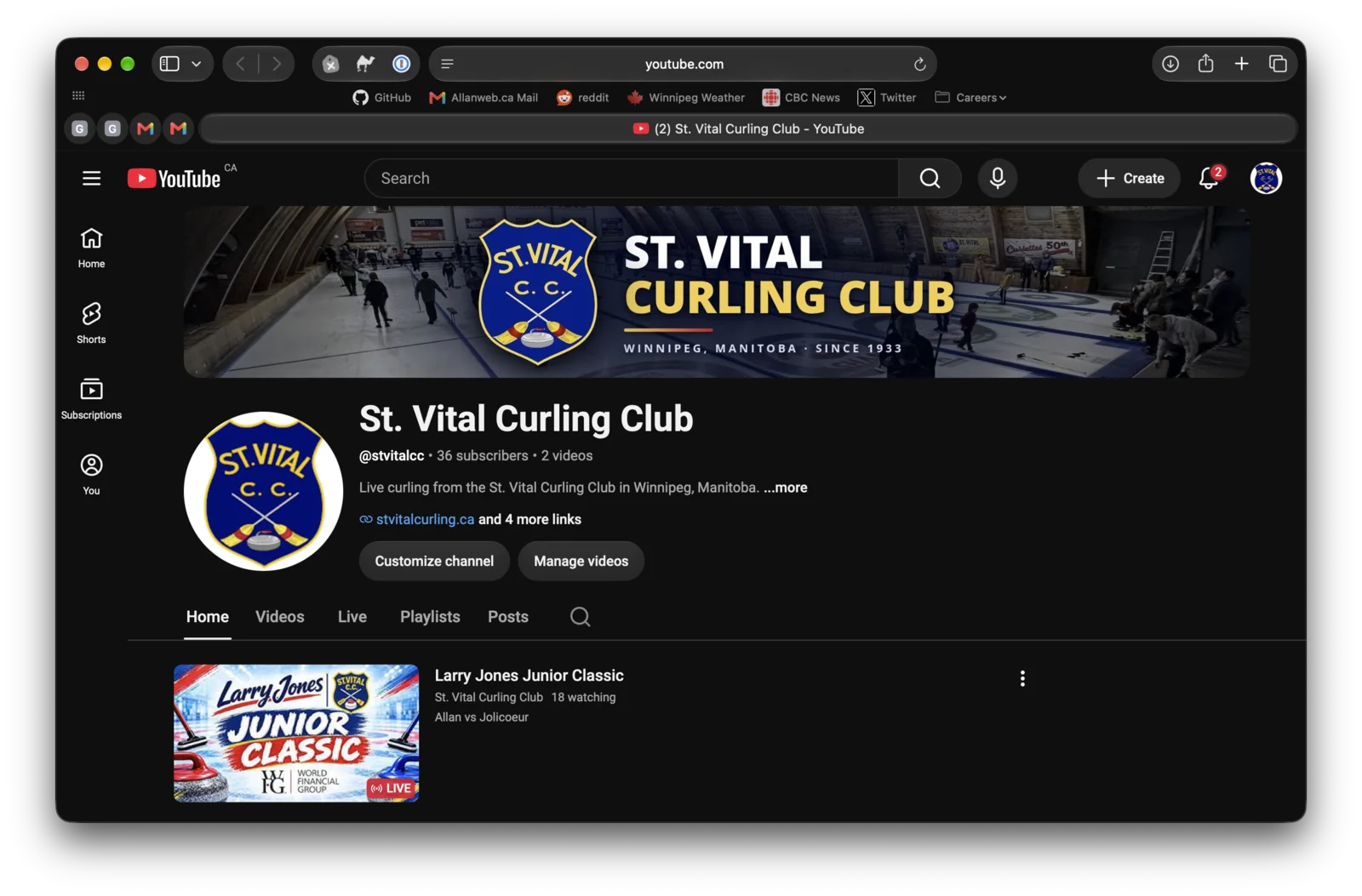Screen dimensions: 1362x896
Task: Click the youtube.com address bar
Action: [x=683, y=64]
